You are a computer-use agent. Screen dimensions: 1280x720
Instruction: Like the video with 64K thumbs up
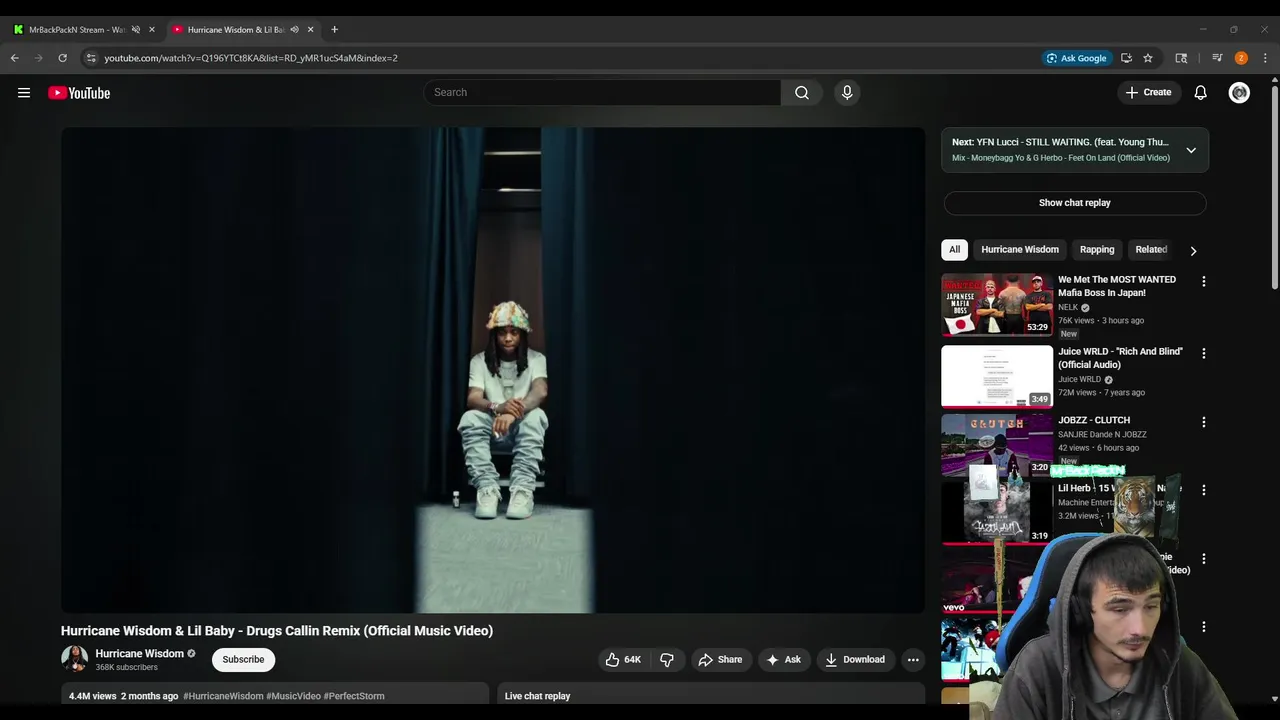[x=622, y=659]
